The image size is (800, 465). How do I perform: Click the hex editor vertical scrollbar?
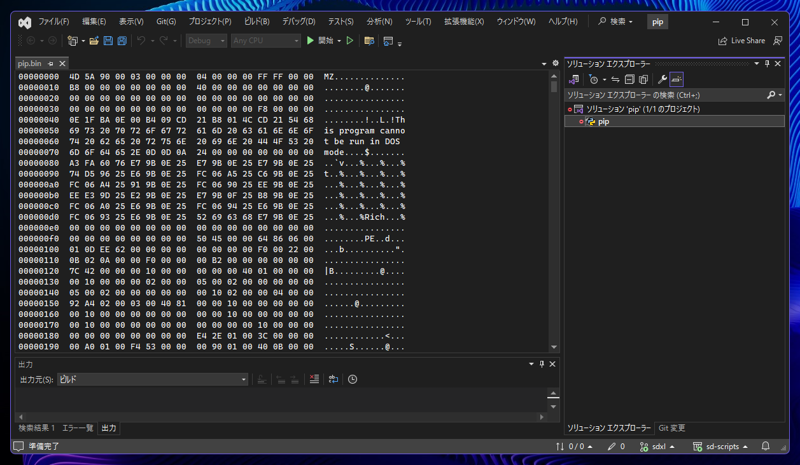[x=554, y=211]
